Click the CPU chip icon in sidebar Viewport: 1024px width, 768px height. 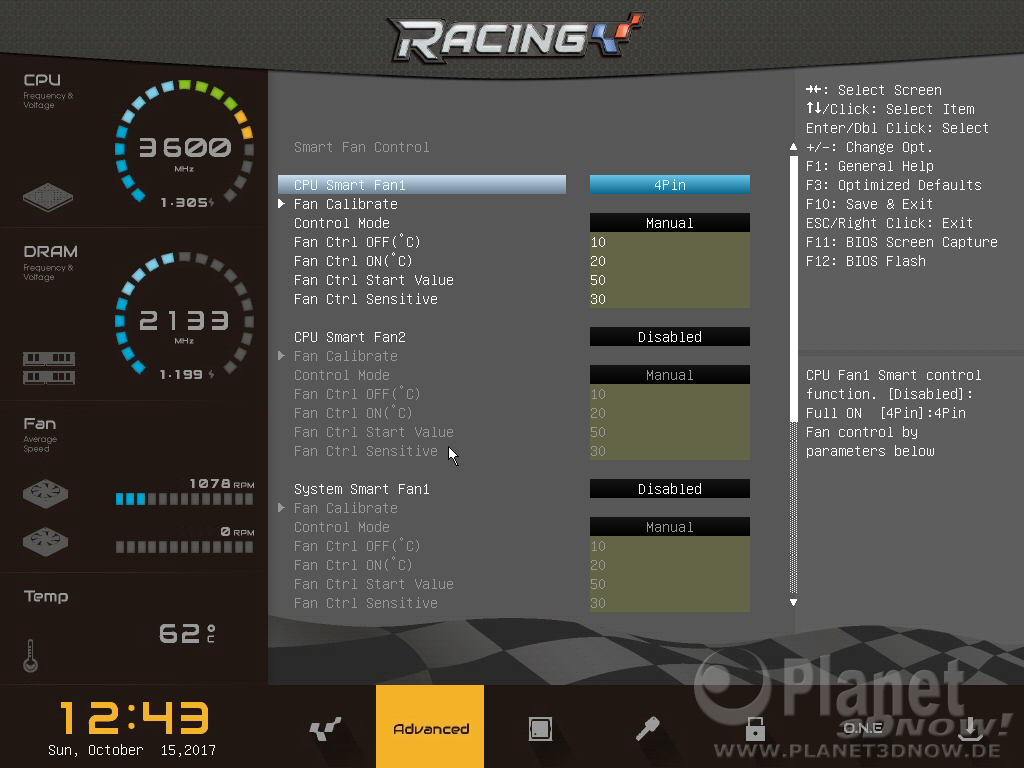click(48, 197)
